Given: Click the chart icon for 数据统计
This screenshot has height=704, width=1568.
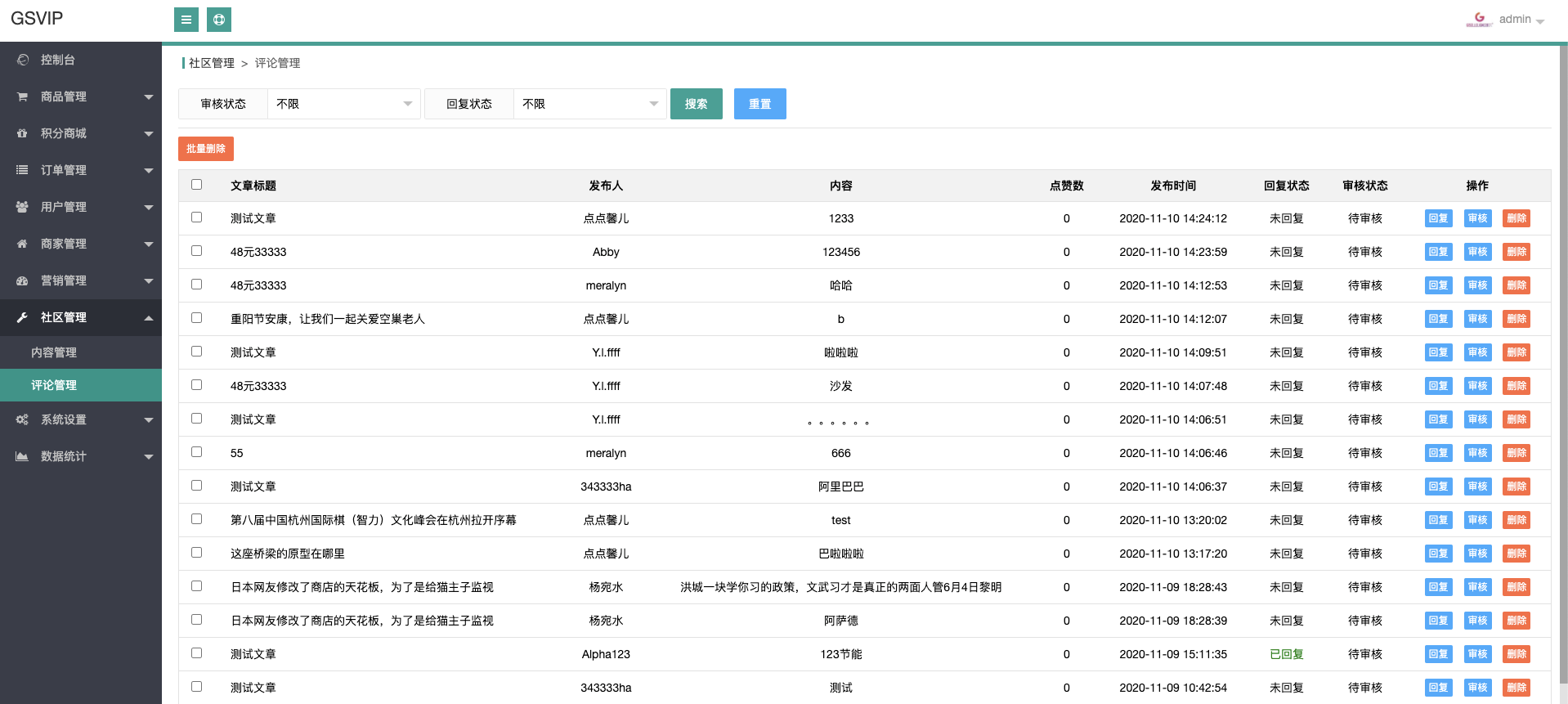Looking at the screenshot, I should coord(23,456).
